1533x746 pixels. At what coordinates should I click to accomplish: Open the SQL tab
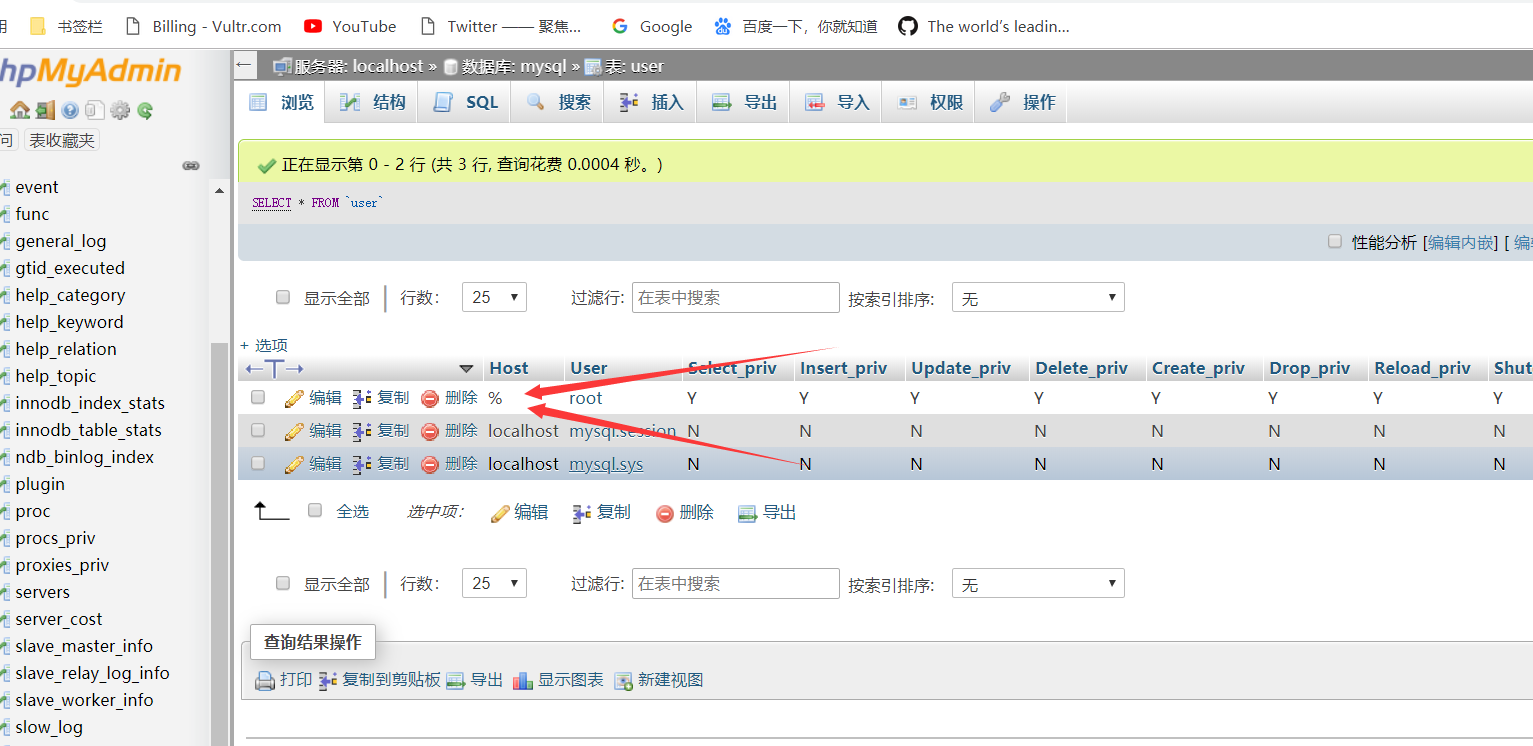(465, 102)
